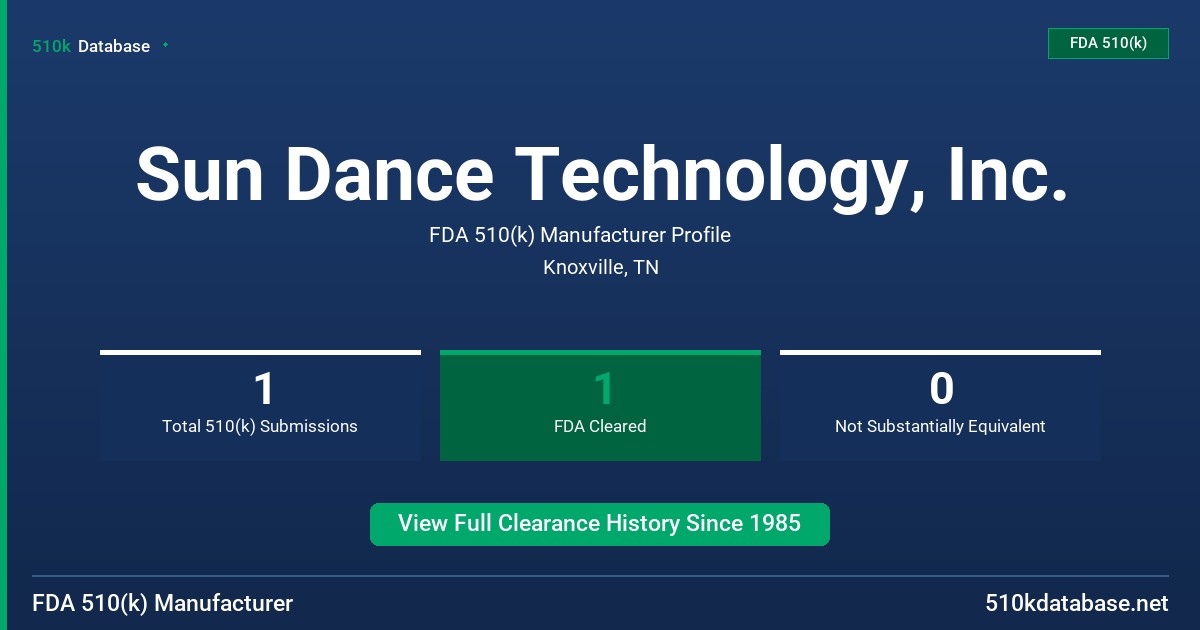This screenshot has height=630, width=1200.
Task: Open View Full Clearance History Since 1985
Action: (600, 524)
